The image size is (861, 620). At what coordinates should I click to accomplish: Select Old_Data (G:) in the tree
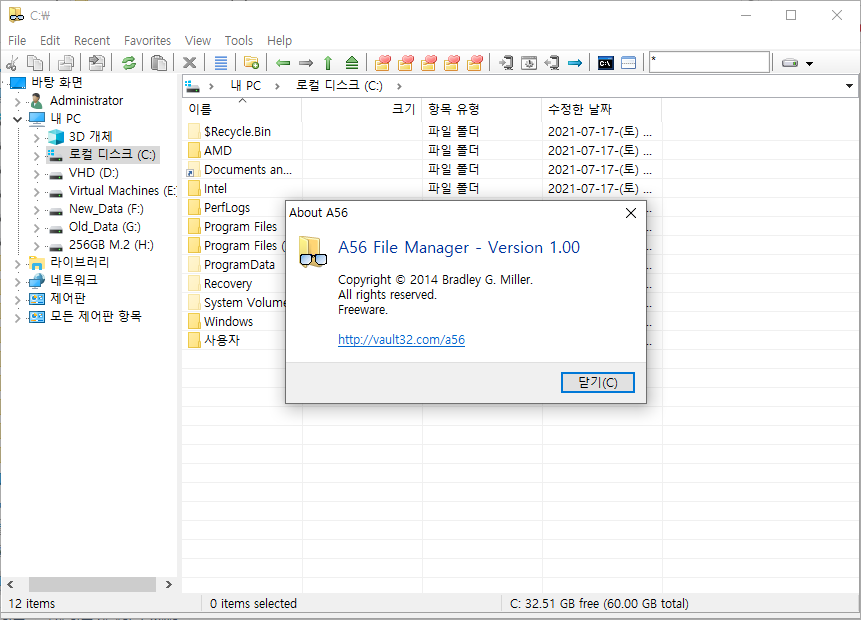point(104,227)
